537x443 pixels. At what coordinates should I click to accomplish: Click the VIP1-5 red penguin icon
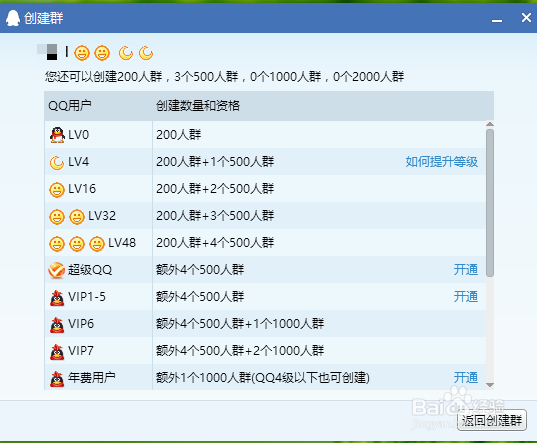click(57, 298)
